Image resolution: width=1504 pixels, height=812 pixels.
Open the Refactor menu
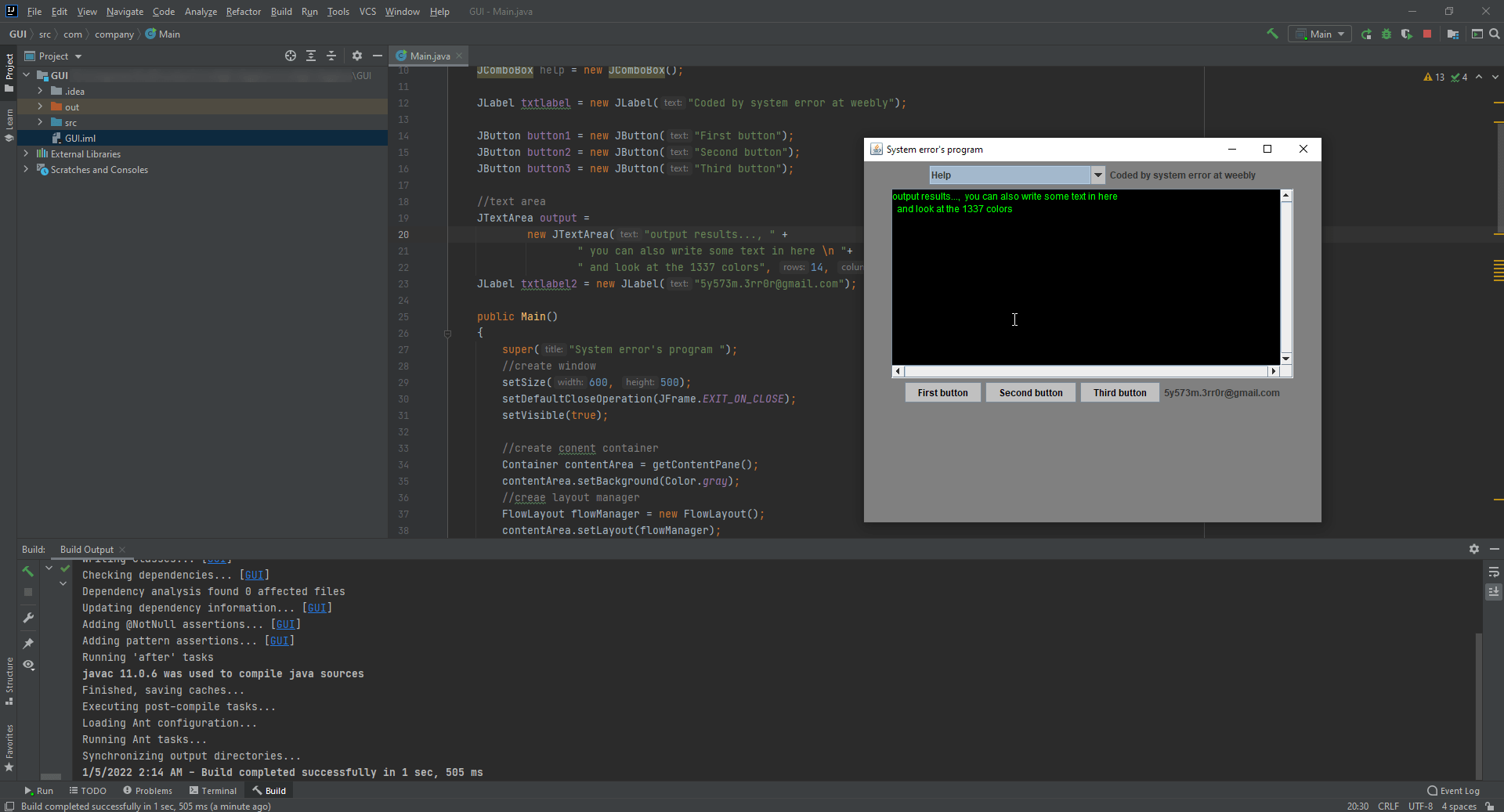pos(243,11)
